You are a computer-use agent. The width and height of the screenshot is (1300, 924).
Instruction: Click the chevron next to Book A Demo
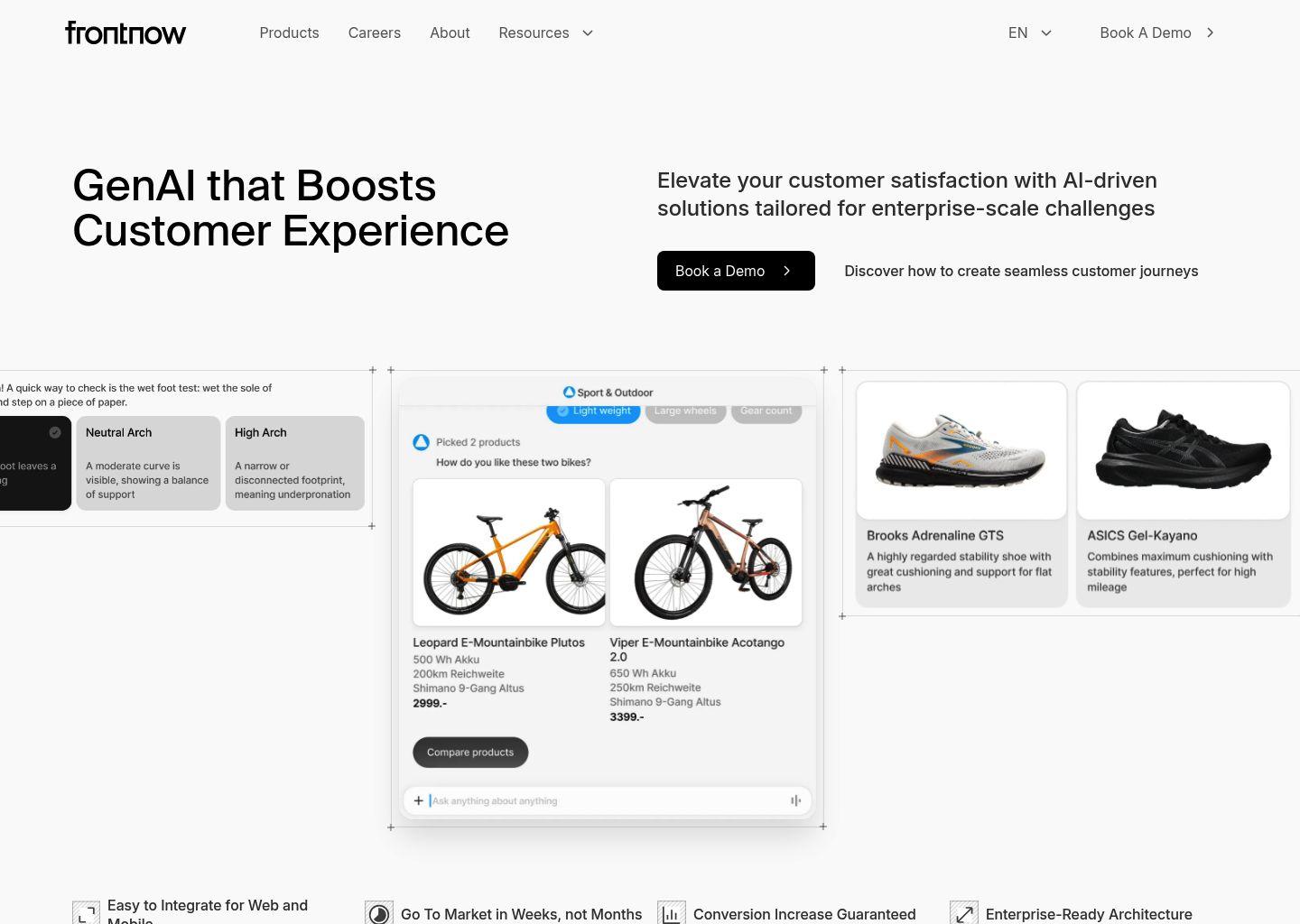(x=1211, y=32)
